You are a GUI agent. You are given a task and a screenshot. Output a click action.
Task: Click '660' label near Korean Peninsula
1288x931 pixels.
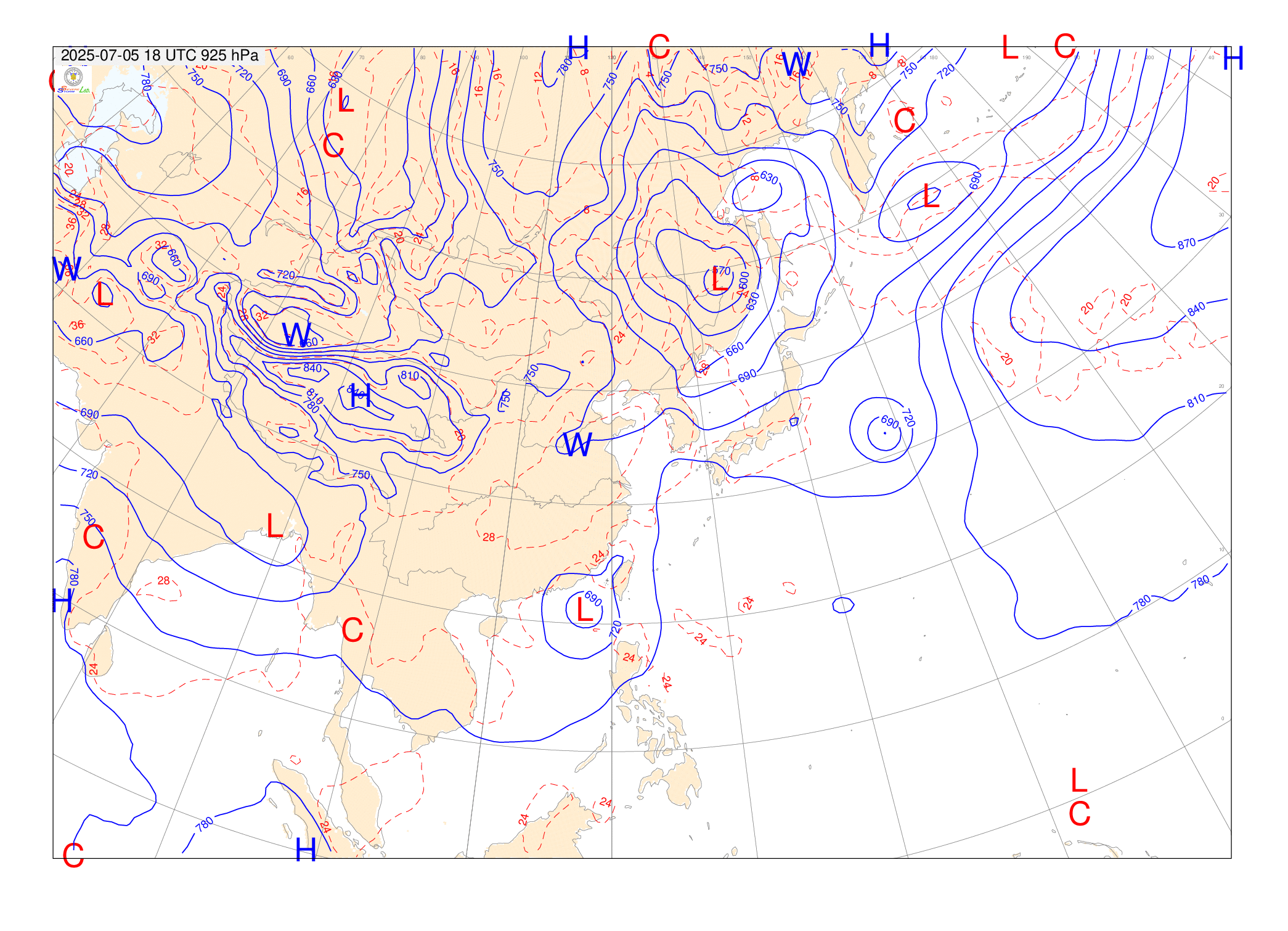pos(735,350)
